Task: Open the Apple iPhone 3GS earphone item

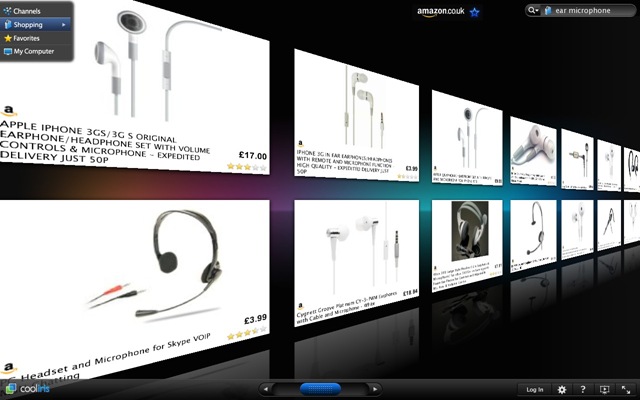Action: click(x=134, y=87)
